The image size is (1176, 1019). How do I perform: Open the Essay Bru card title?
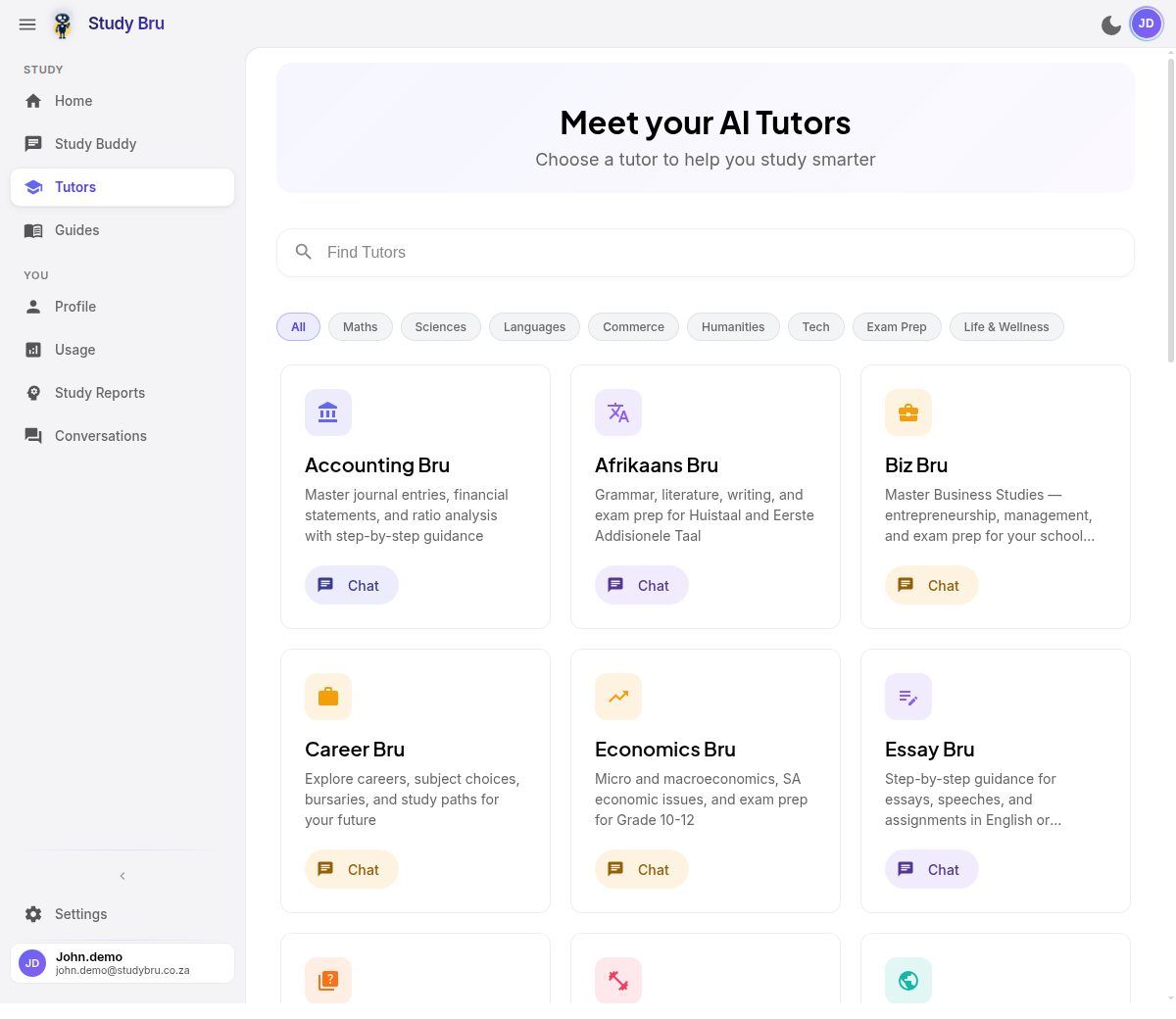click(930, 750)
